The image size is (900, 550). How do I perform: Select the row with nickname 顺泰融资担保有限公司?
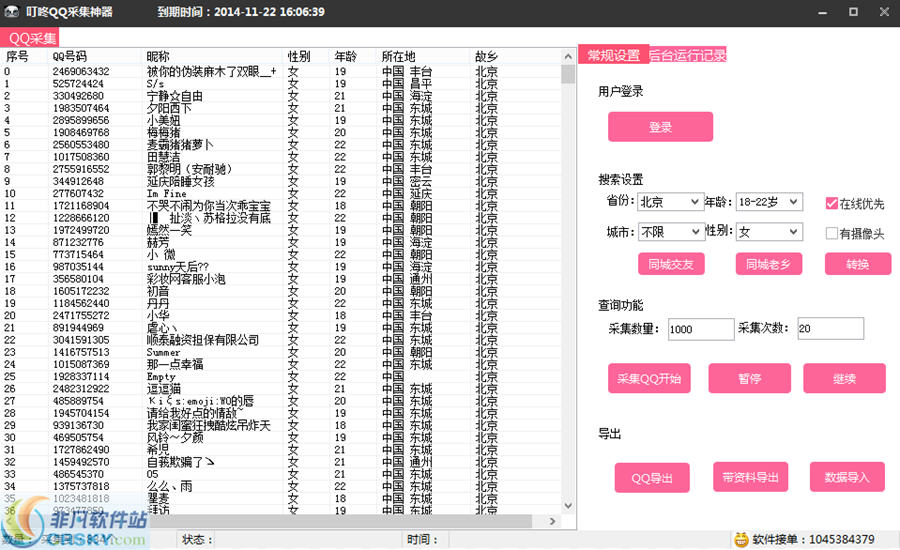281,340
